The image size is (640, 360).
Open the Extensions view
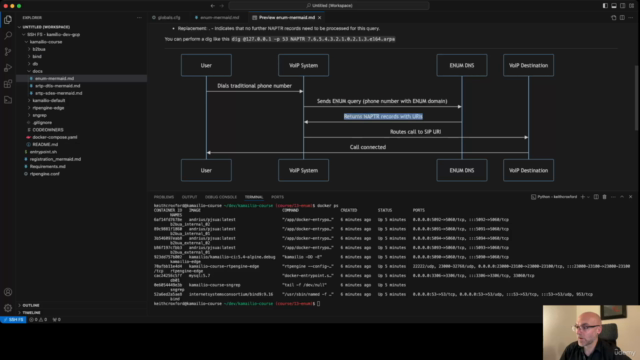(8, 84)
